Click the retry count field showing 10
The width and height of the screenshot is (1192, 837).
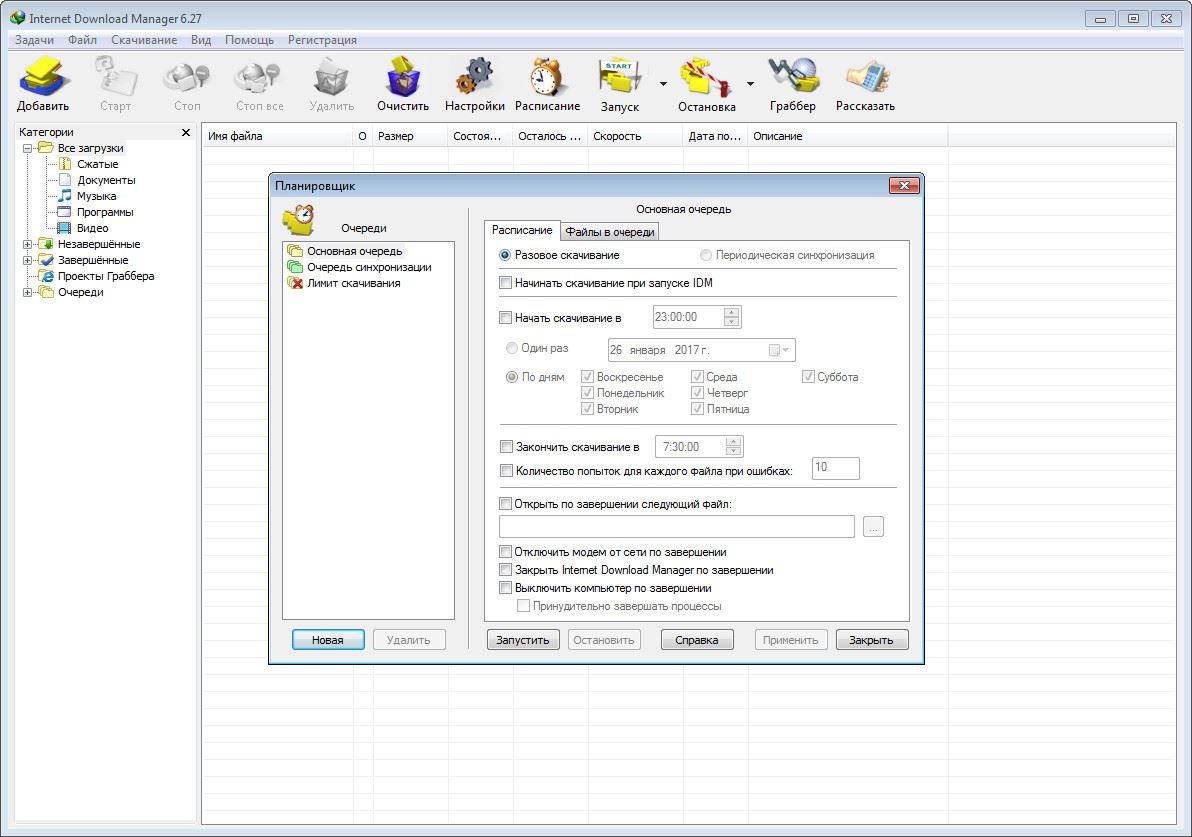835,468
